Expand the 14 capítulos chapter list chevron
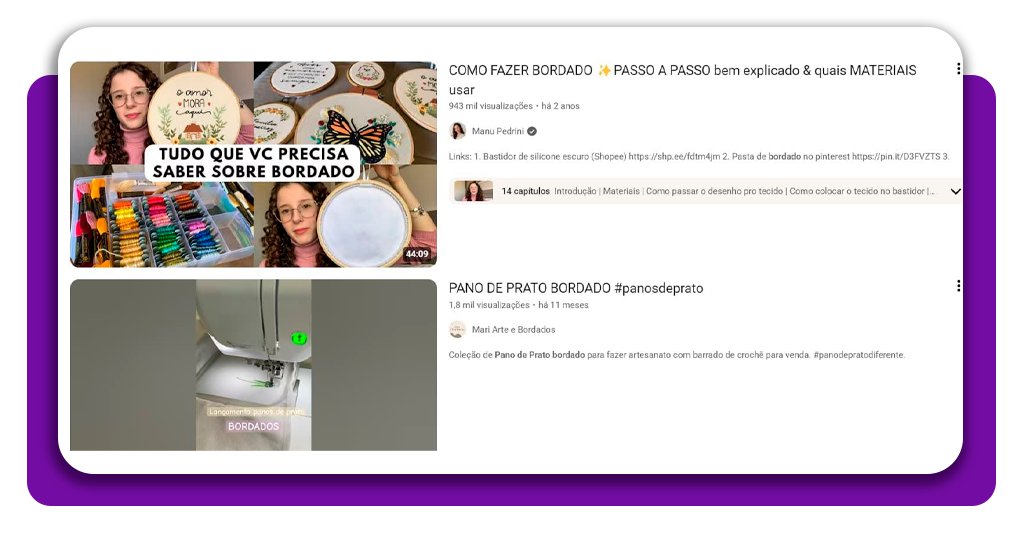The image size is (1024, 536). pyautogui.click(x=955, y=191)
